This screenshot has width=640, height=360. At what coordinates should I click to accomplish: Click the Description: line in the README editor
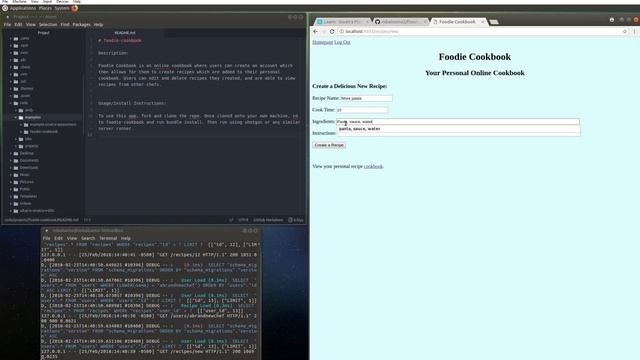pyautogui.click(x=113, y=53)
